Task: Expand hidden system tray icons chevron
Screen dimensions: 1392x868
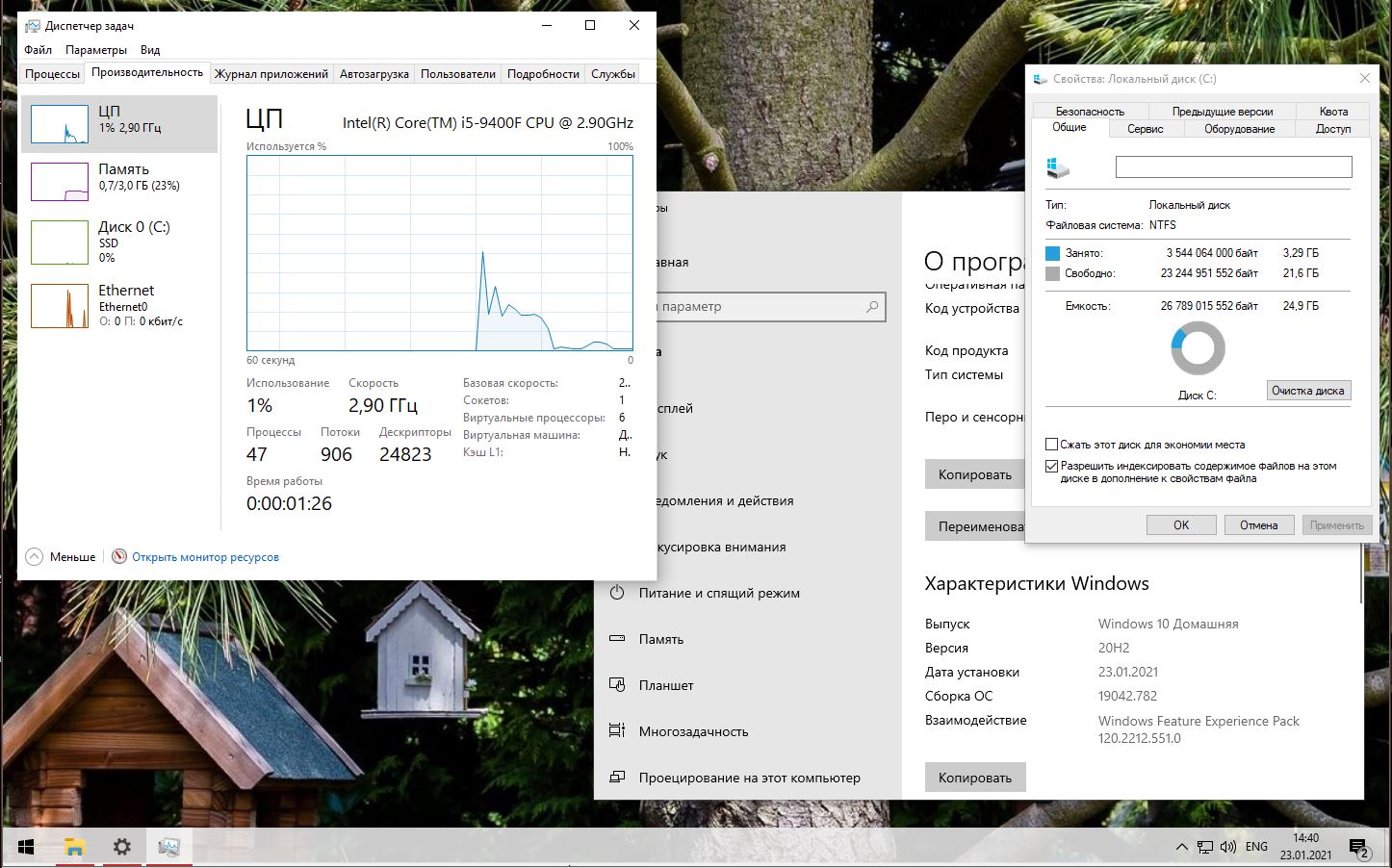Action: (x=1181, y=847)
